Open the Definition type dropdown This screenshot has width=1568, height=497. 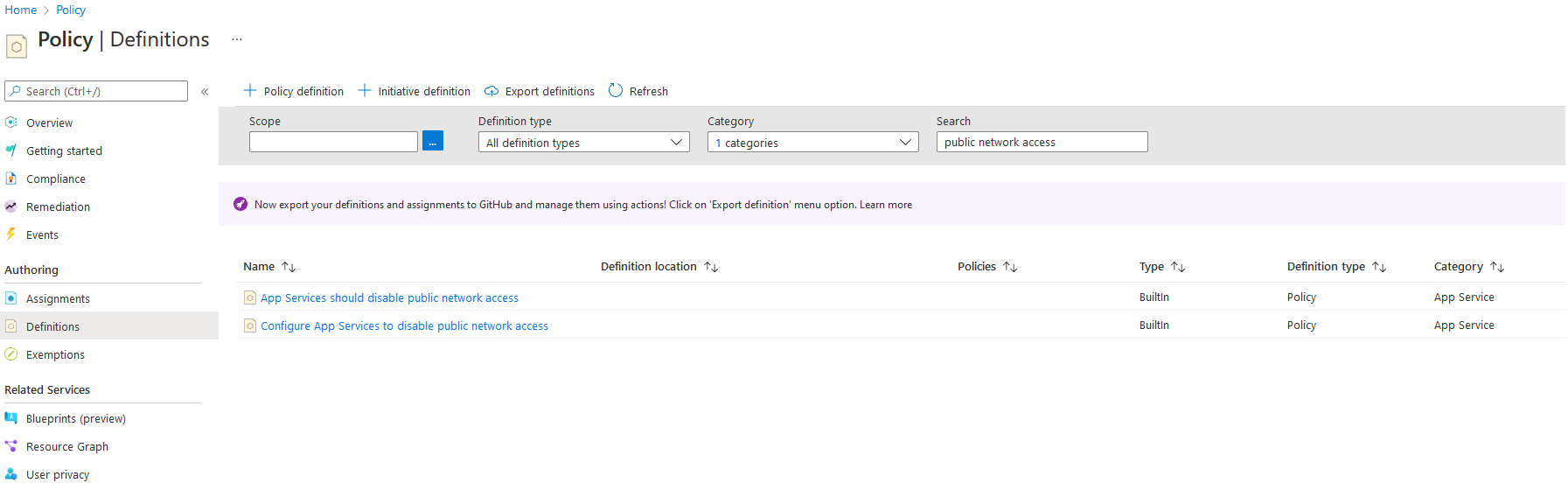pos(584,142)
